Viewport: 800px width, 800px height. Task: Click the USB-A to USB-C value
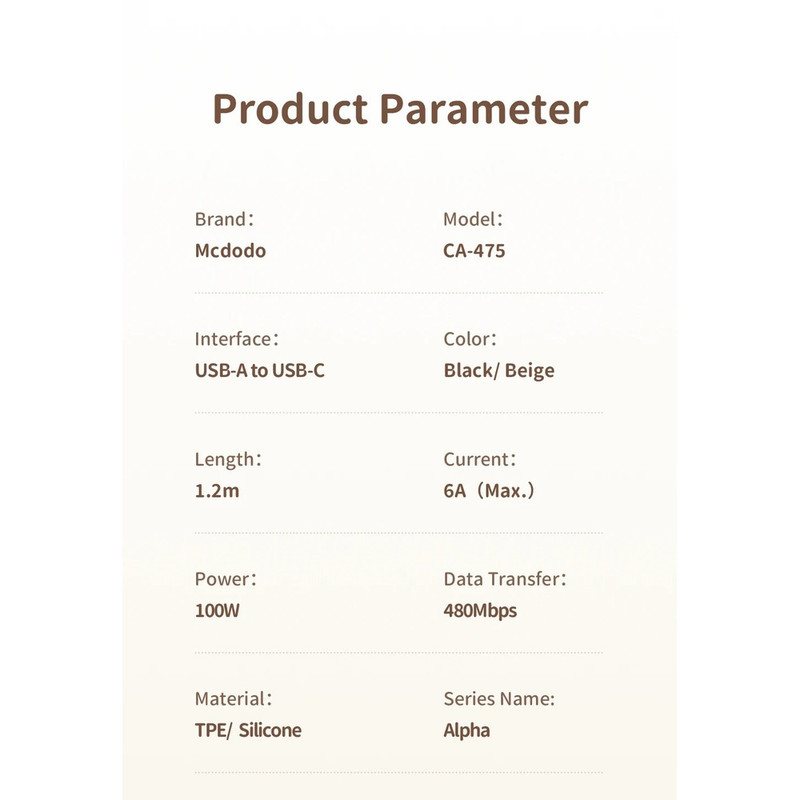[260, 370]
